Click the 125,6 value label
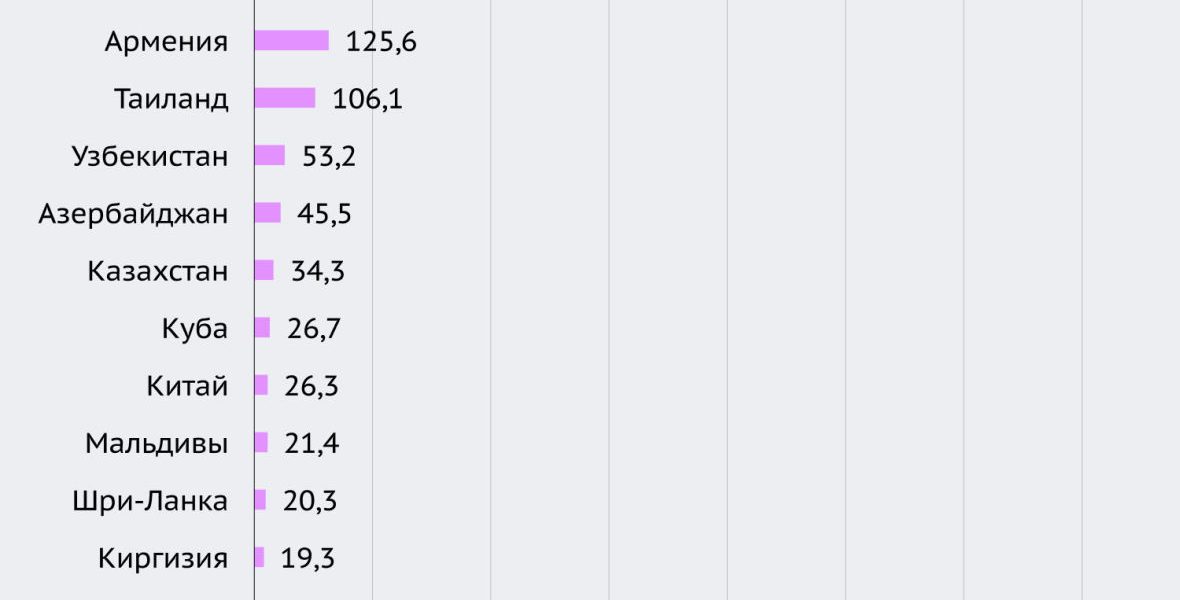This screenshot has width=1180, height=600. click(381, 42)
